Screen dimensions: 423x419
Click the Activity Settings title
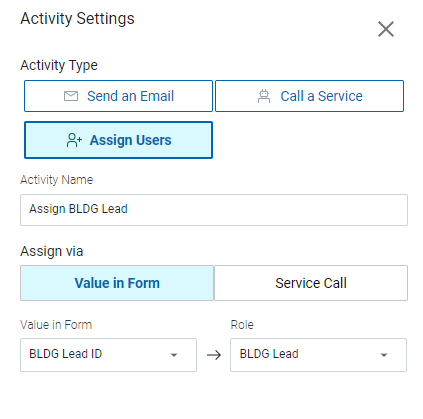77,18
